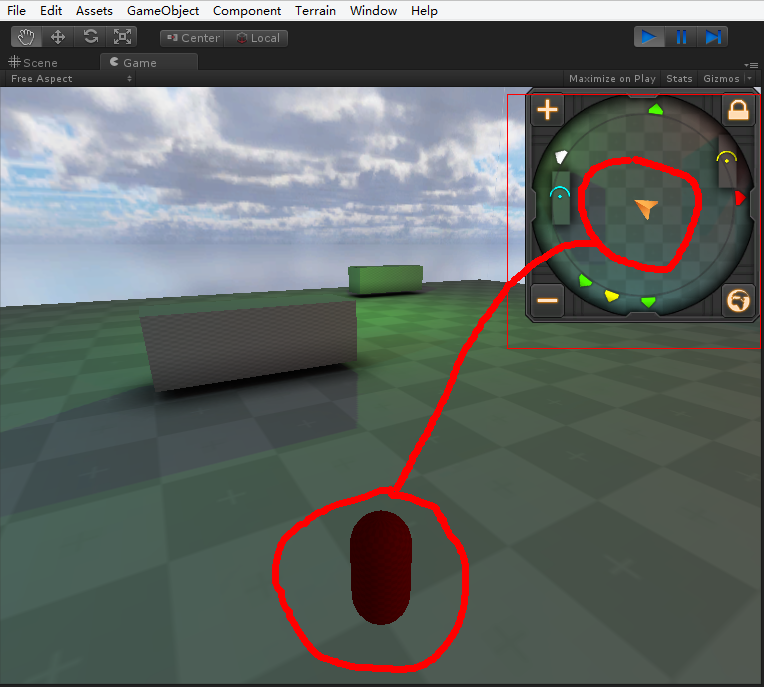The height and width of the screenshot is (687, 764).
Task: Select the Move tool
Action: pos(58,37)
